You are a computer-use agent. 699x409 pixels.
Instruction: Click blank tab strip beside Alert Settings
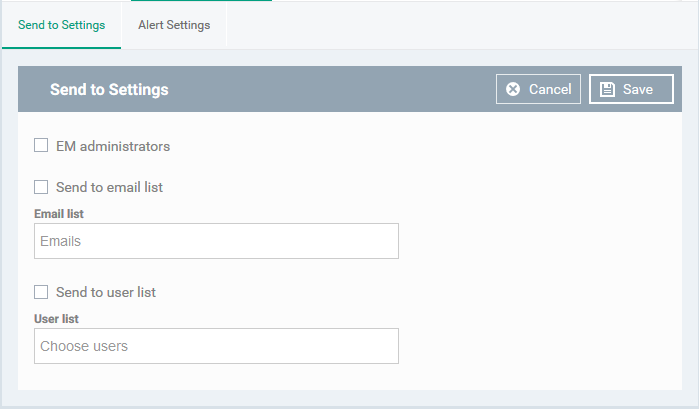coord(459,25)
